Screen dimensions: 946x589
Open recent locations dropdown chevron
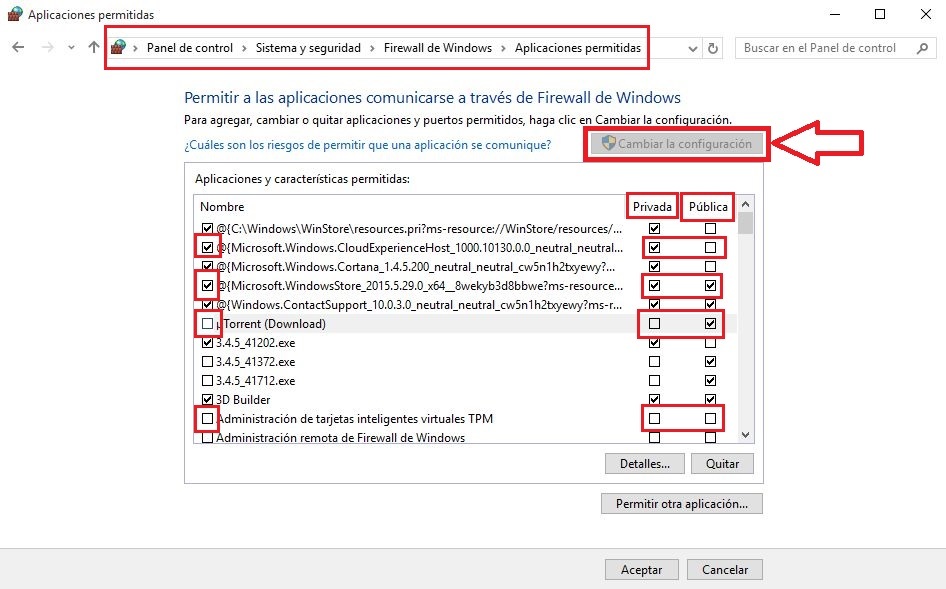(x=71, y=48)
